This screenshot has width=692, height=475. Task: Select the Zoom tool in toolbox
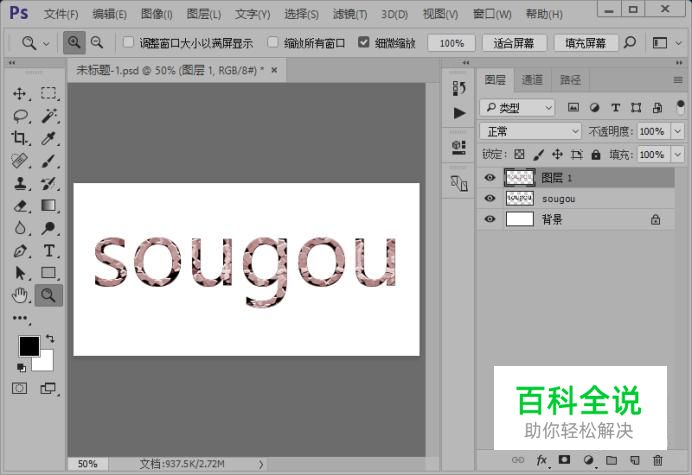coord(49,295)
